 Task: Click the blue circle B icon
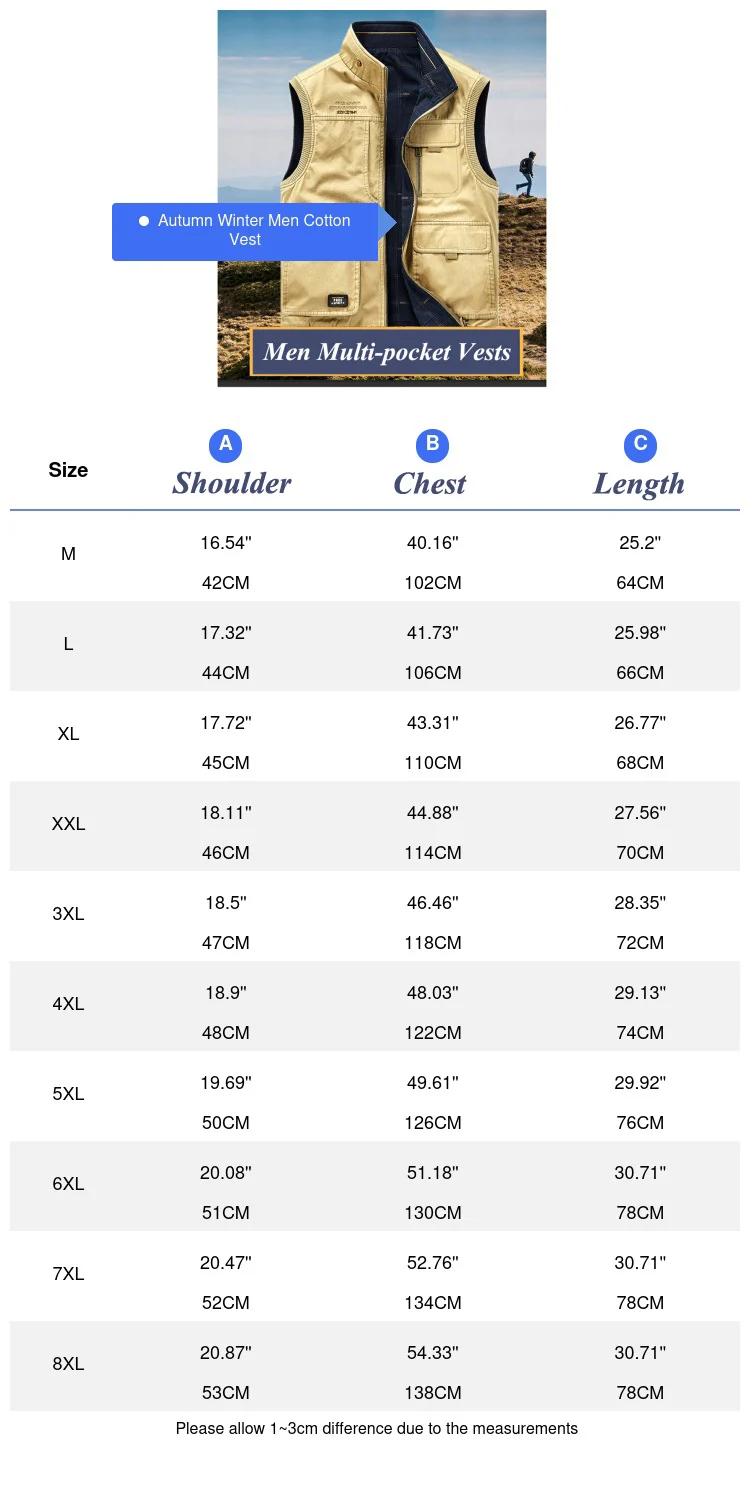pyautogui.click(x=432, y=444)
